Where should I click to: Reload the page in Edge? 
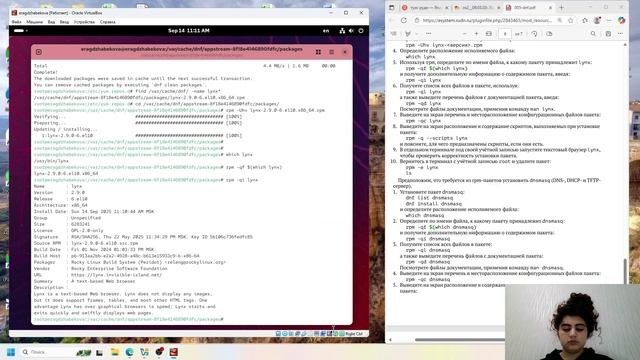(x=404, y=20)
